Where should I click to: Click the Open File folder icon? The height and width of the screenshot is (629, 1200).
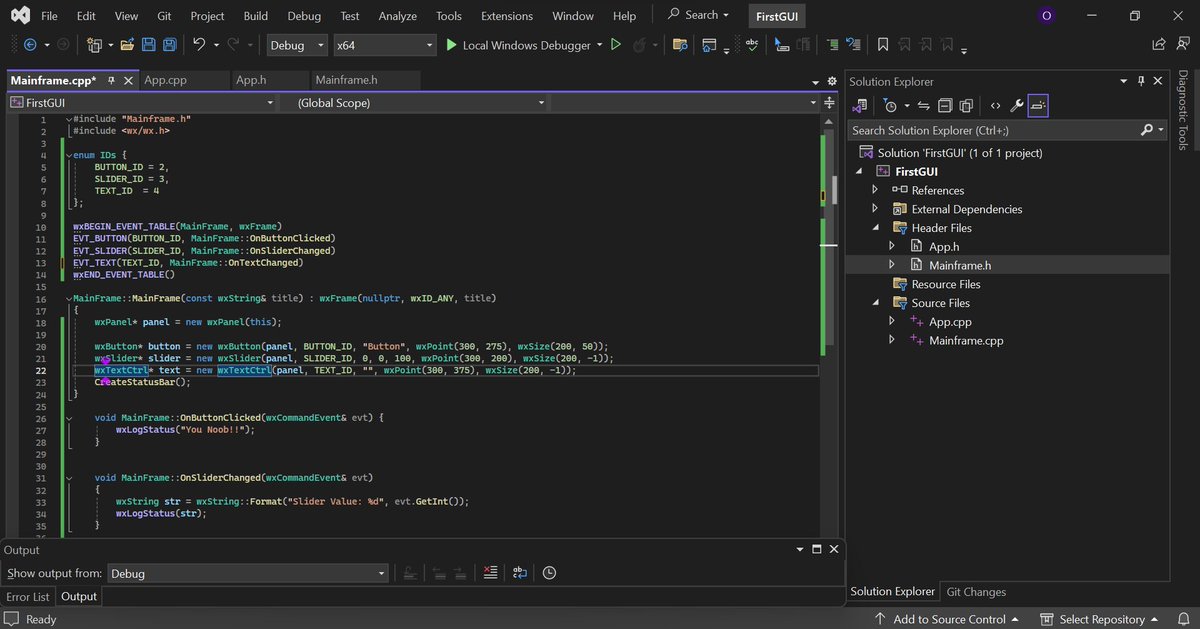click(x=127, y=45)
